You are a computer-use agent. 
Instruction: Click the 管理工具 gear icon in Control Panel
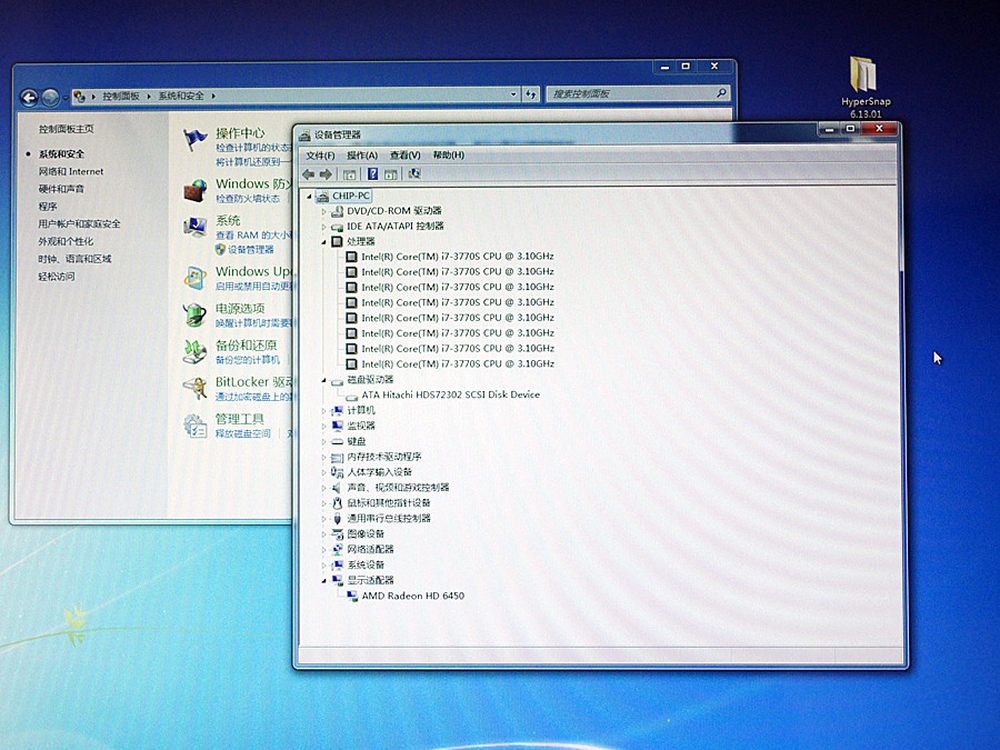pyautogui.click(x=195, y=425)
